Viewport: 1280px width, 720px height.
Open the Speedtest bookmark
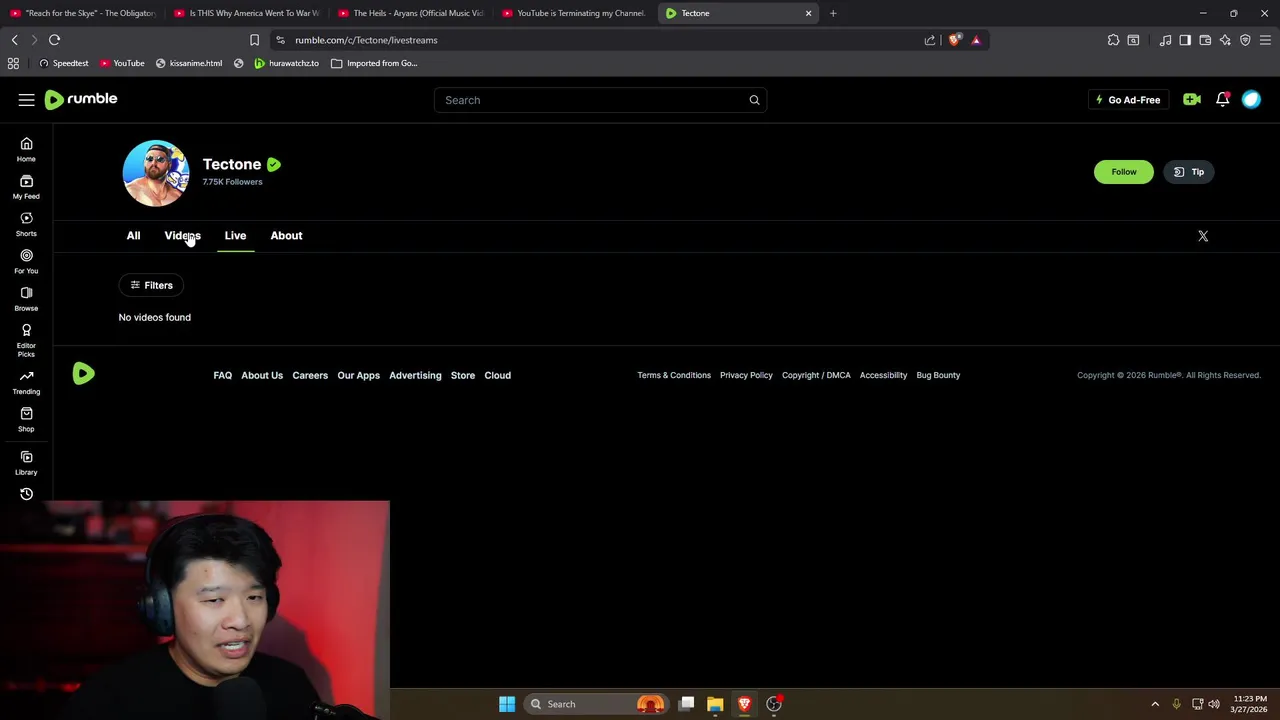63,63
